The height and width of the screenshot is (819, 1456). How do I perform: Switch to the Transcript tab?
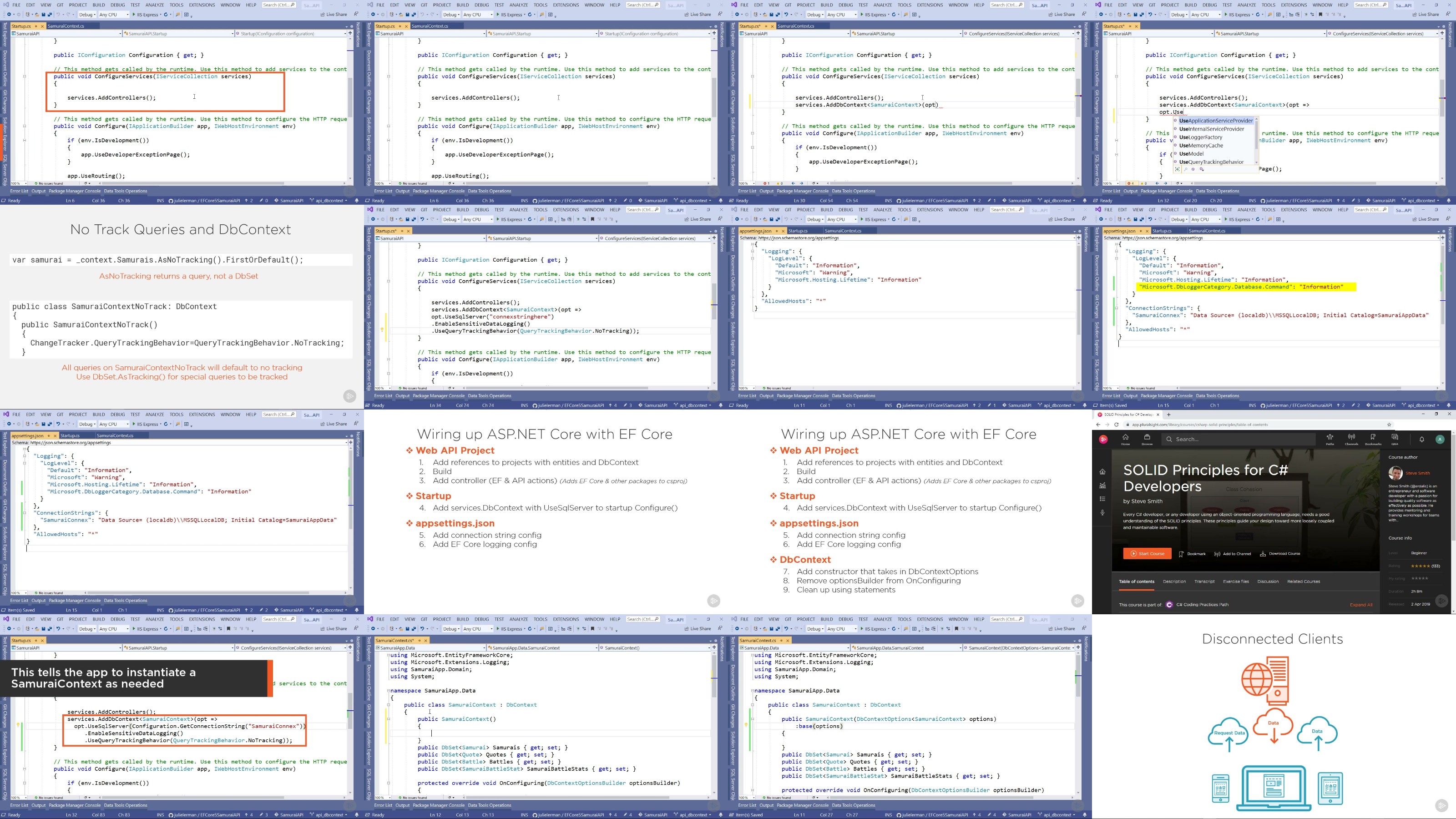pyautogui.click(x=1204, y=581)
